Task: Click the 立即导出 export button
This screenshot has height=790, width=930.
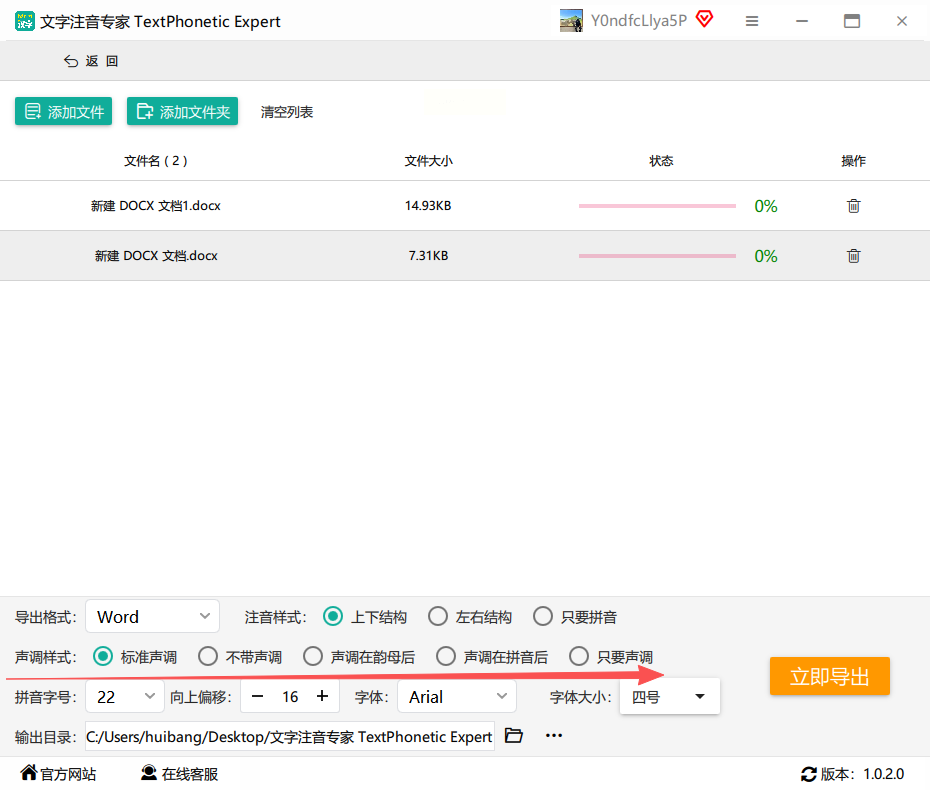Action: click(830, 676)
